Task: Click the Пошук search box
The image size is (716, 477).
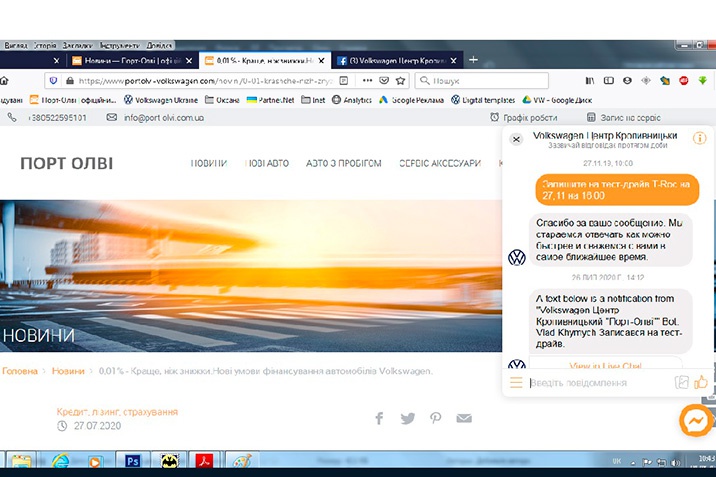Action: (x=482, y=81)
